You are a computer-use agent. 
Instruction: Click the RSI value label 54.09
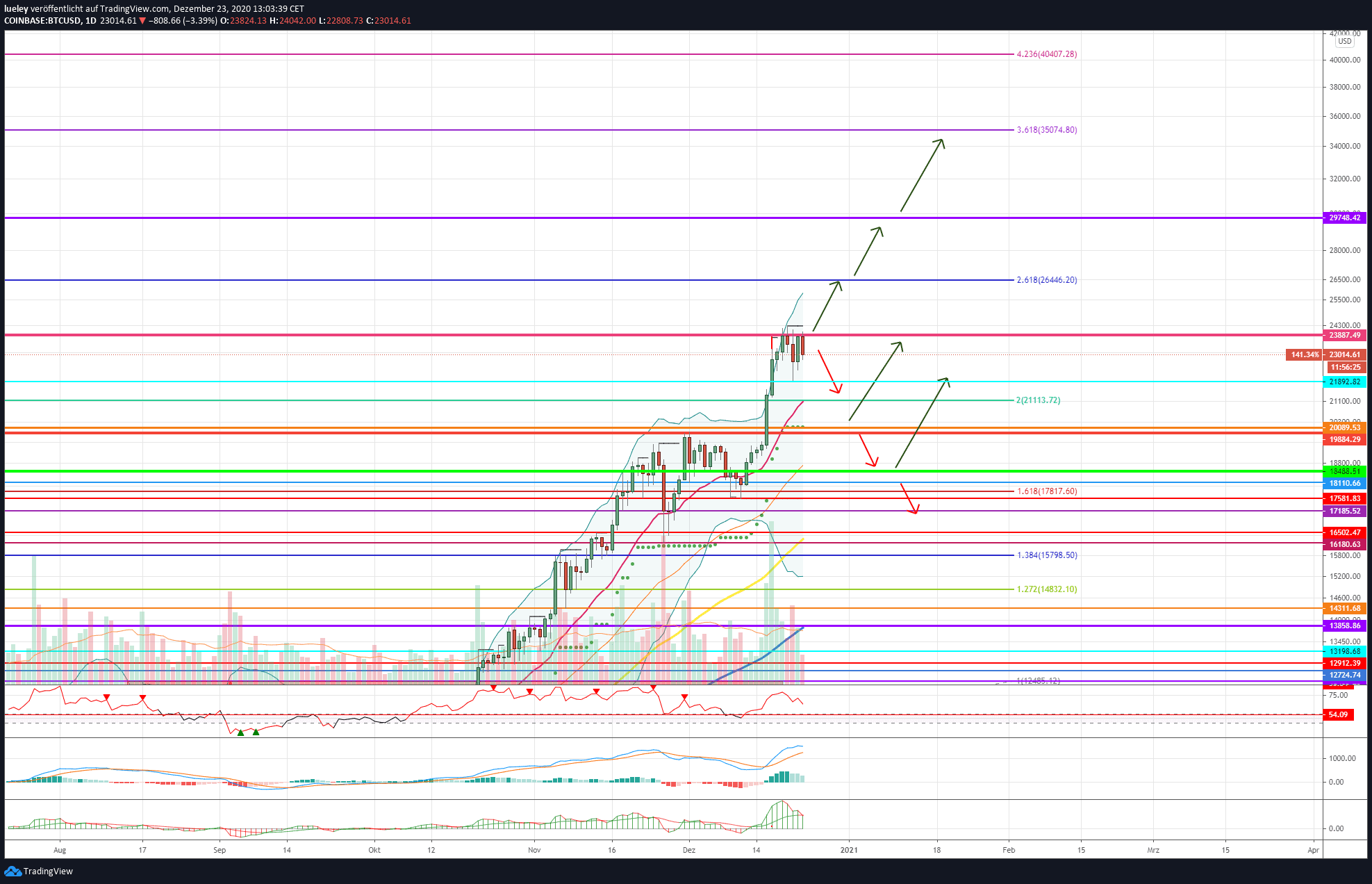tap(1338, 714)
